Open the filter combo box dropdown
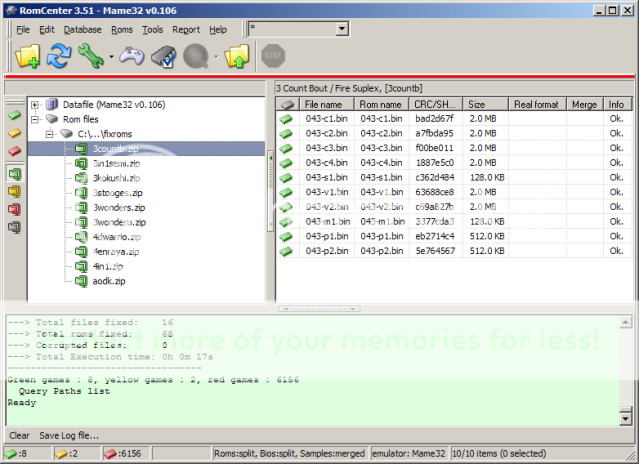 341,30
